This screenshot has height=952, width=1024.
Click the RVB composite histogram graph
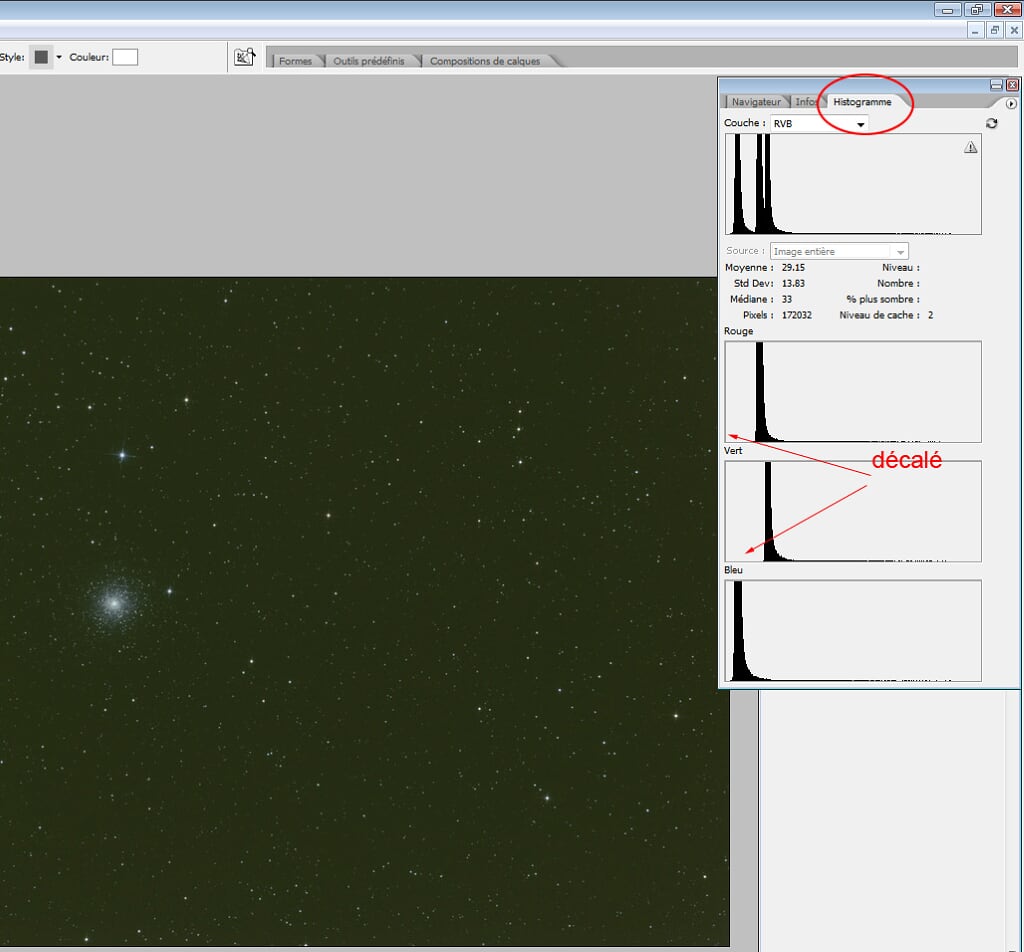point(853,184)
